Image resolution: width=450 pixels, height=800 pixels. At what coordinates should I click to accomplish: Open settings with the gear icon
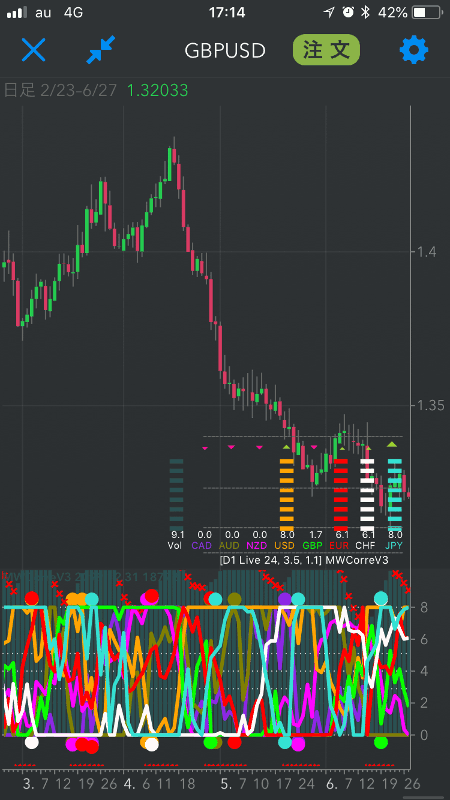click(414, 50)
